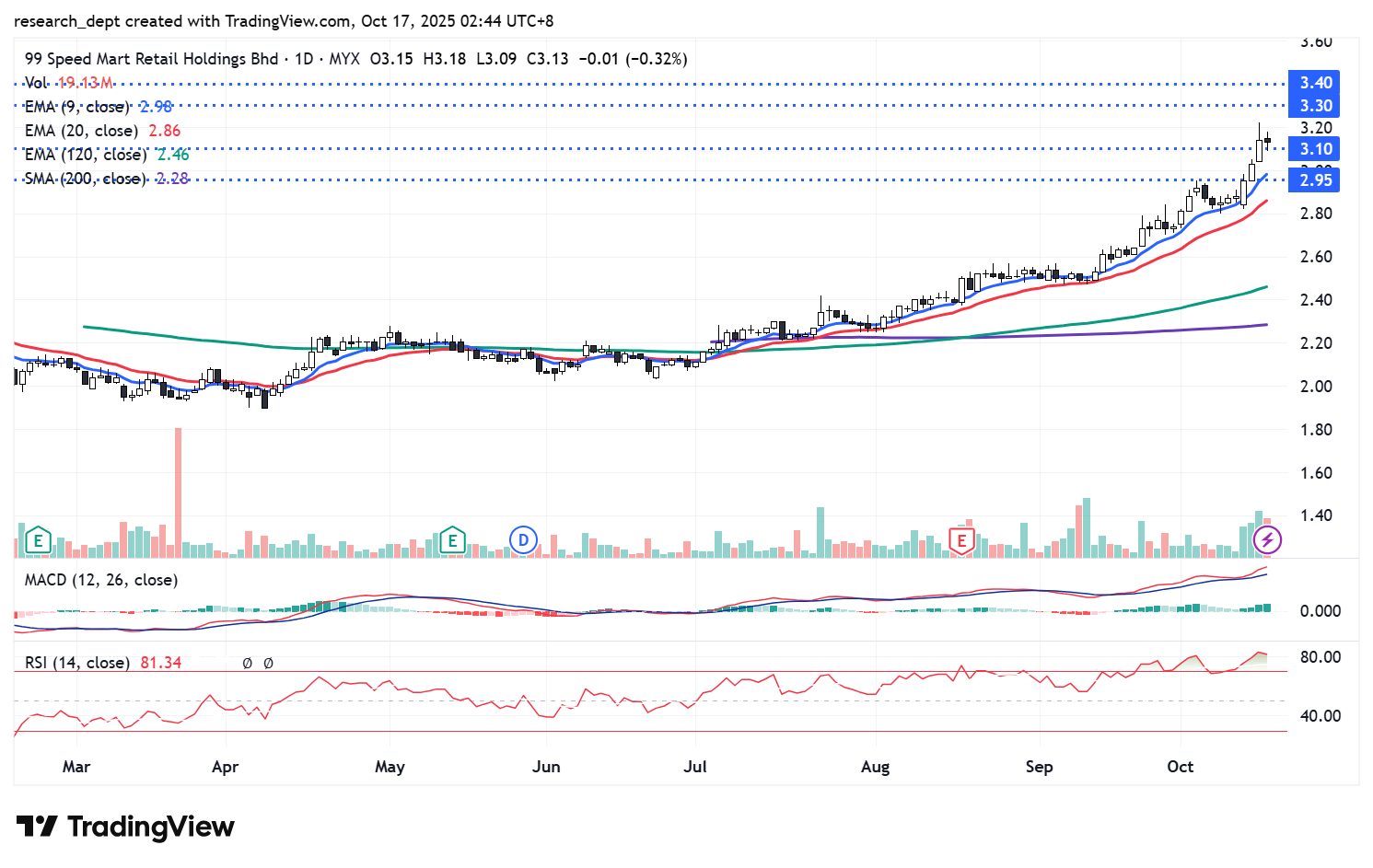
Task: Click the red earnings E marker in August
Action: click(961, 540)
